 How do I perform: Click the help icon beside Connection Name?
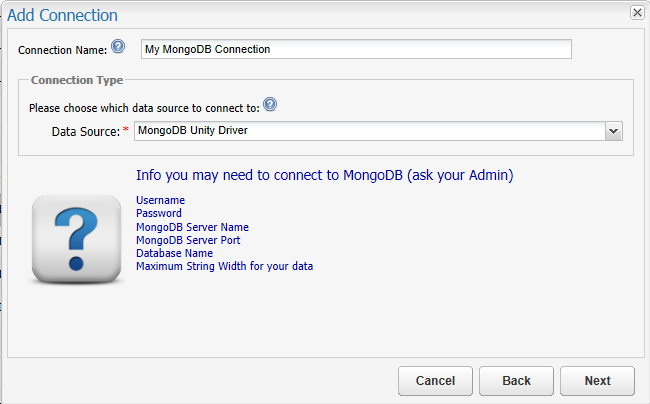(x=118, y=46)
